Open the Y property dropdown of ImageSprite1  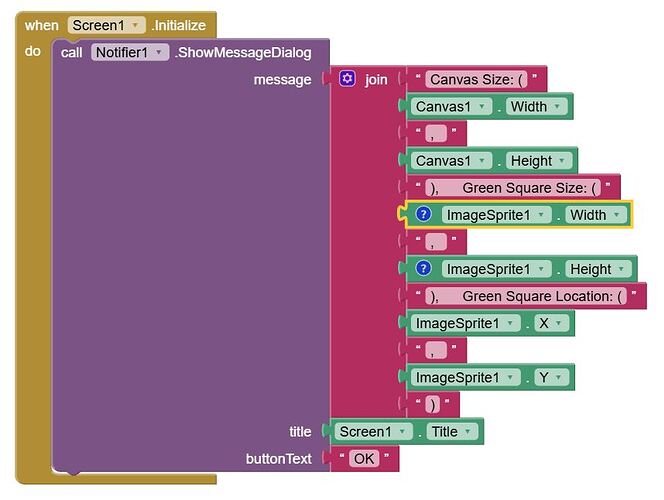point(551,378)
